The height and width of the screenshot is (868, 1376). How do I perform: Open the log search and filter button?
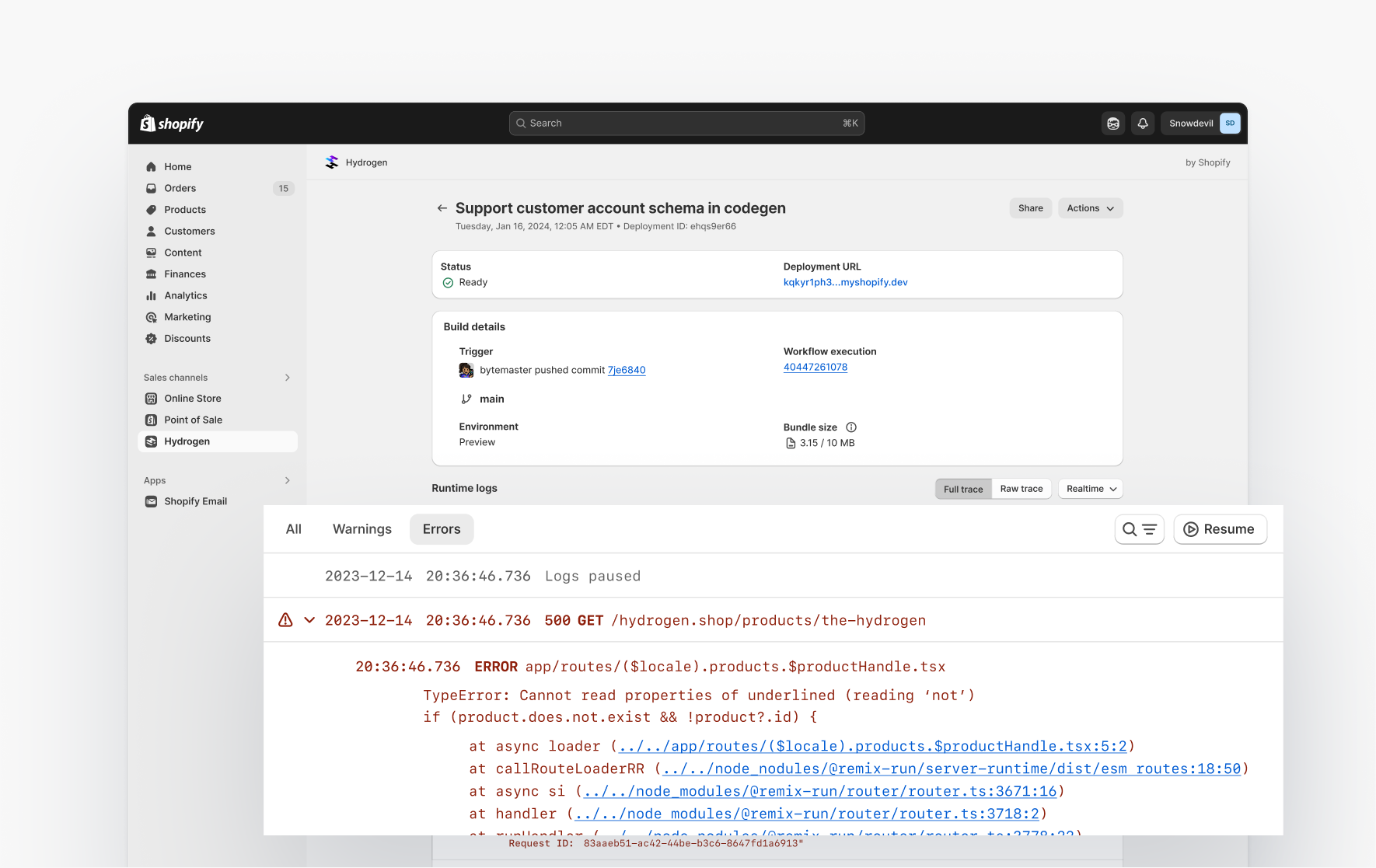coord(1139,529)
